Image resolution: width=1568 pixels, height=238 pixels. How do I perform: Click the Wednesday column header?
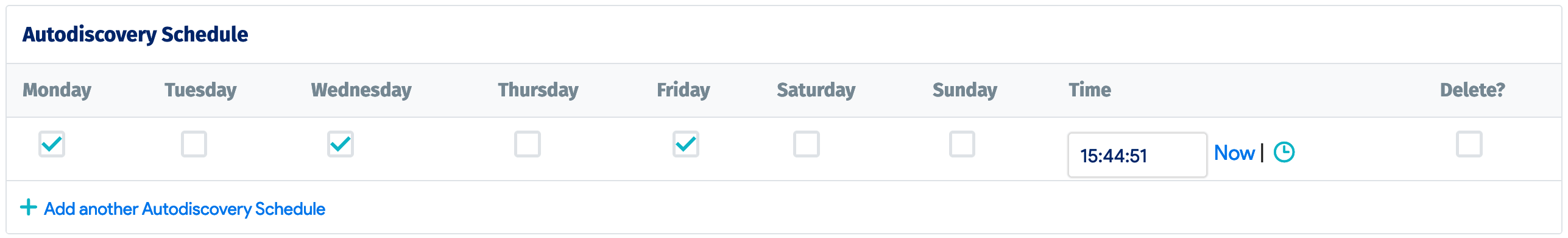[x=361, y=90]
